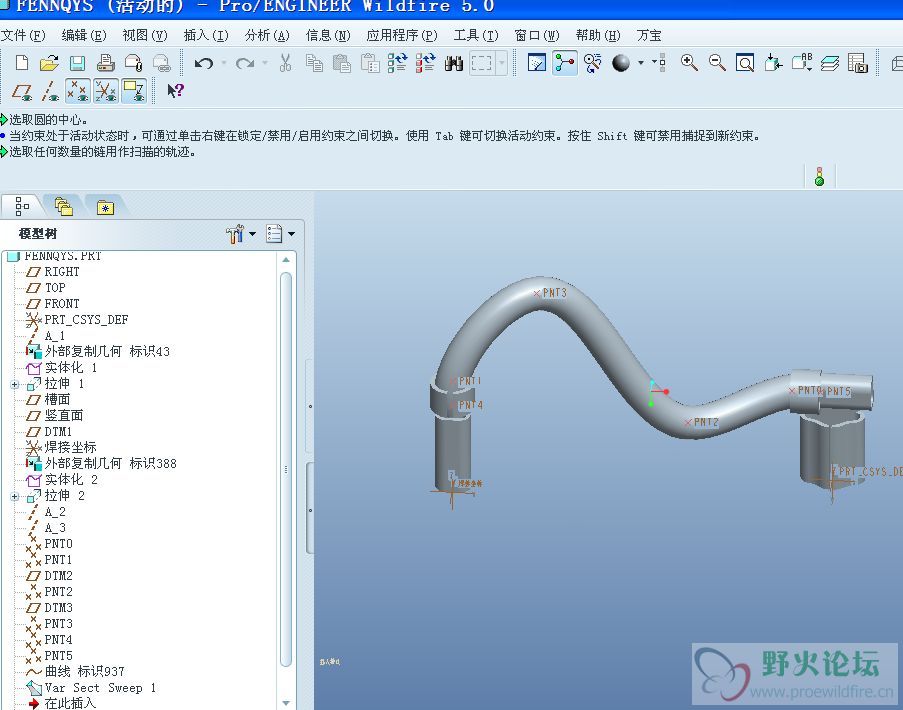The height and width of the screenshot is (710, 903).
Task: Open the saved view list icon
Action: pyautogui.click(x=802, y=62)
